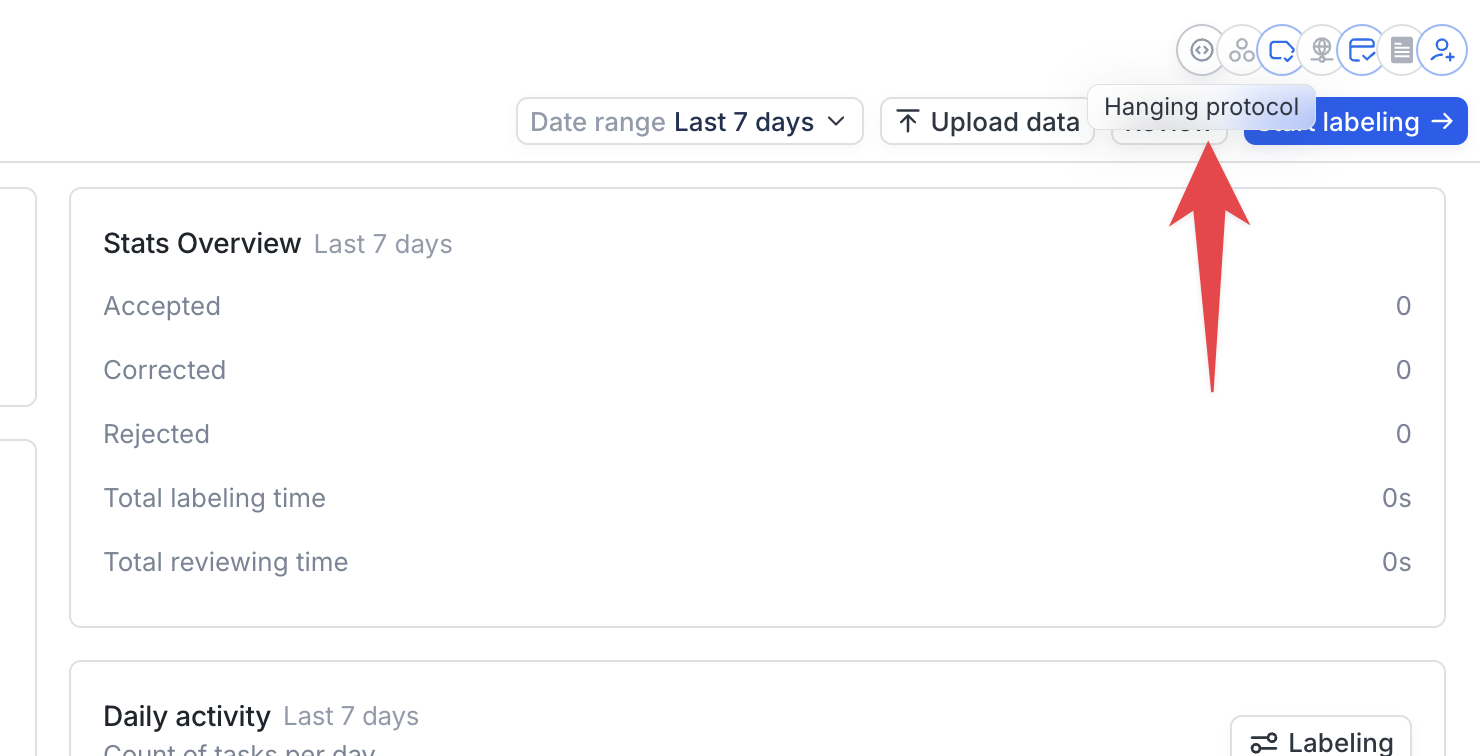This screenshot has height=756, width=1480.
Task: Click the Upload data button
Action: coord(987,121)
